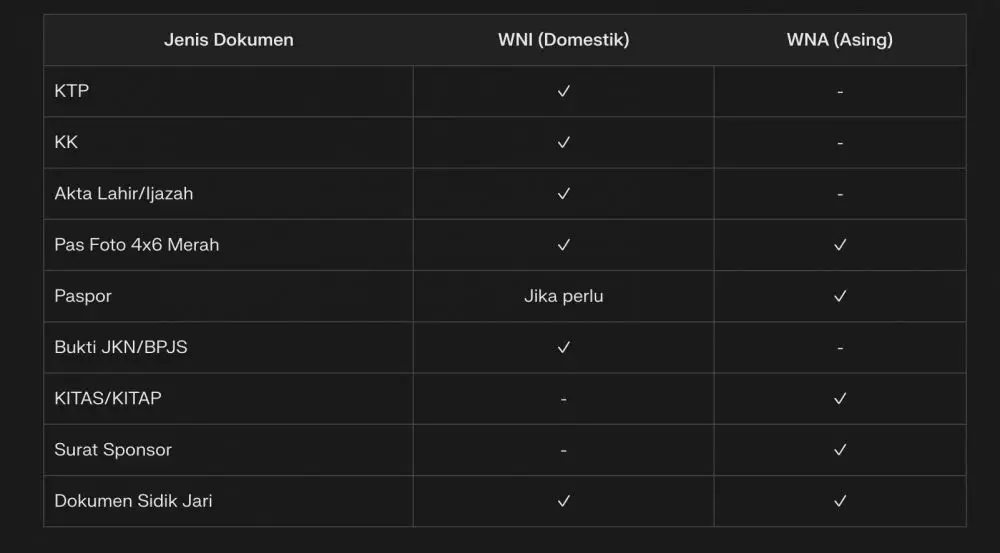
Task: Click Pas Foto 4x6 Merah WNI checkmark
Action: tap(564, 244)
